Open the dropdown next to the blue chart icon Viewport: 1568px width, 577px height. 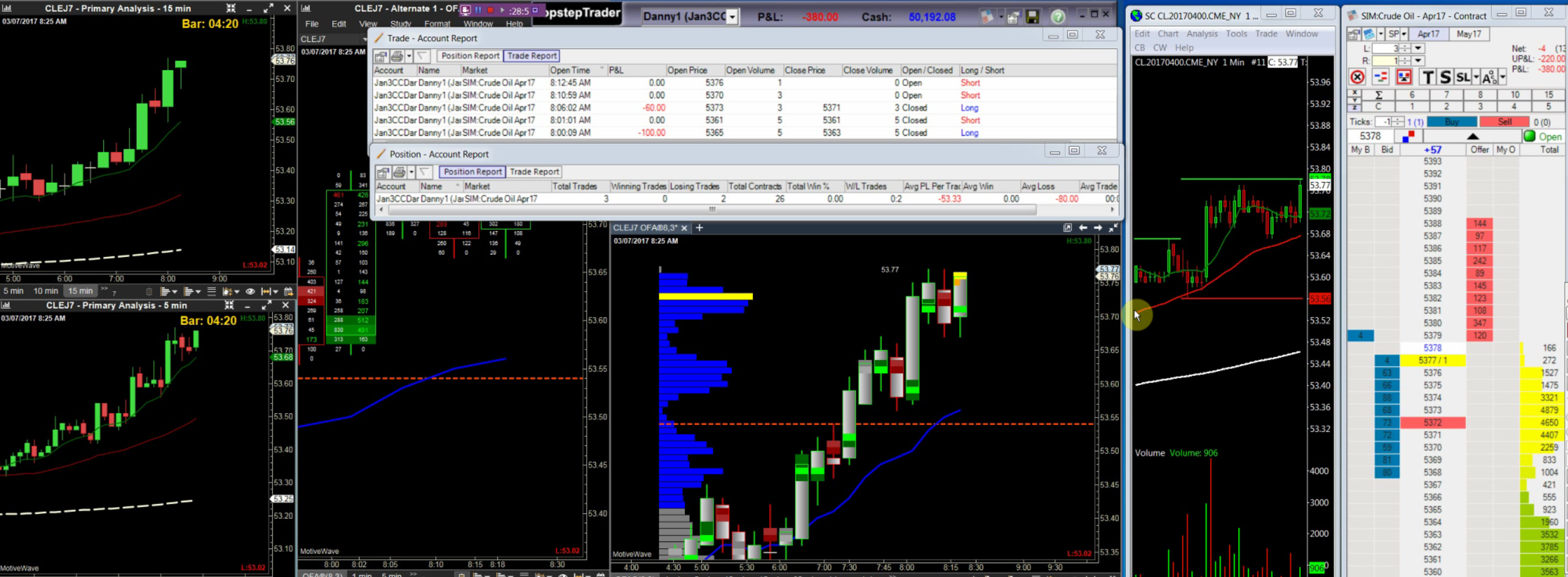click(1380, 34)
